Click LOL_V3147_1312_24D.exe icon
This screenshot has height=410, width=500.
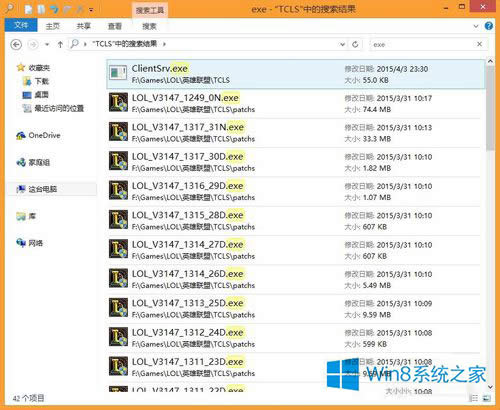click(x=118, y=337)
